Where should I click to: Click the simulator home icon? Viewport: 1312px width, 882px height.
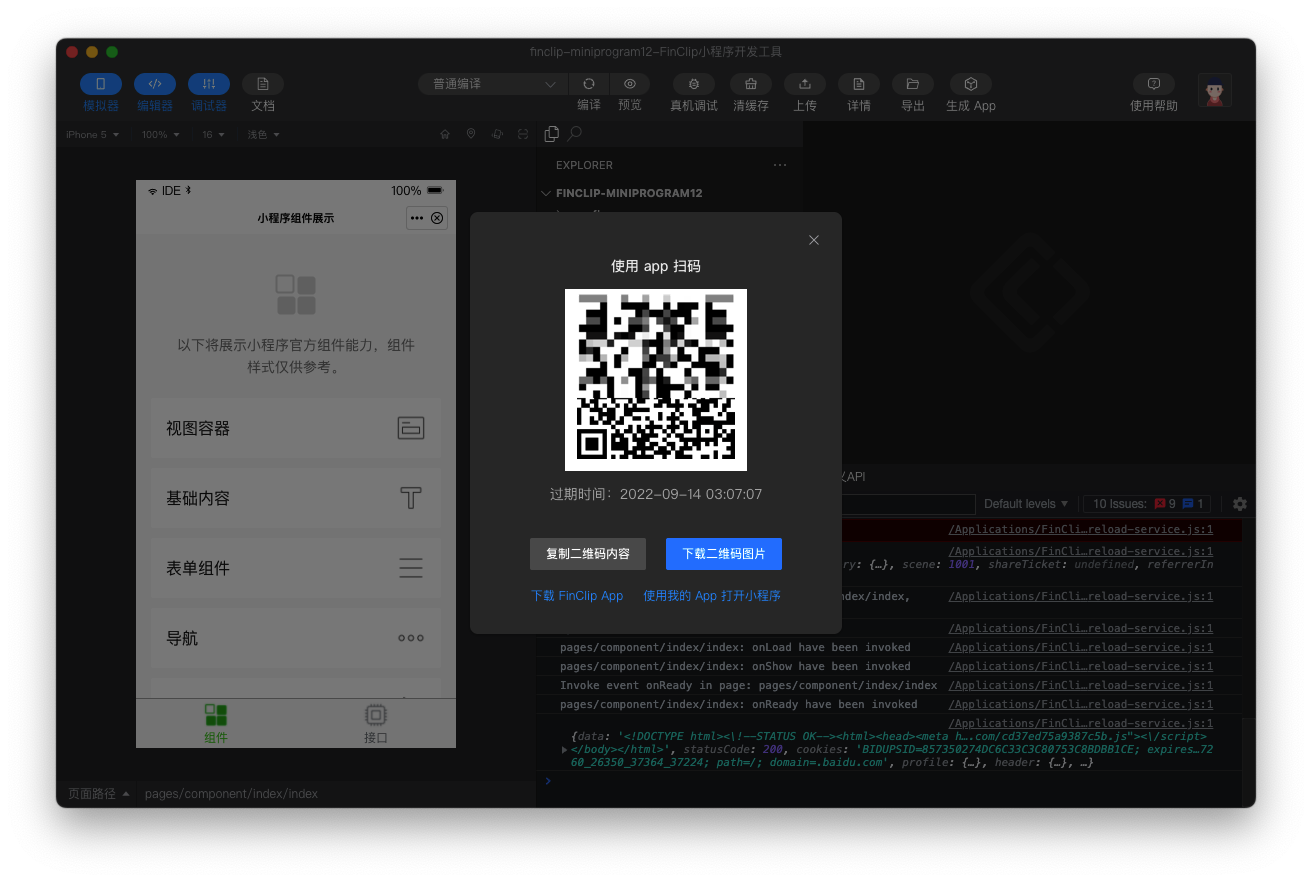[445, 134]
